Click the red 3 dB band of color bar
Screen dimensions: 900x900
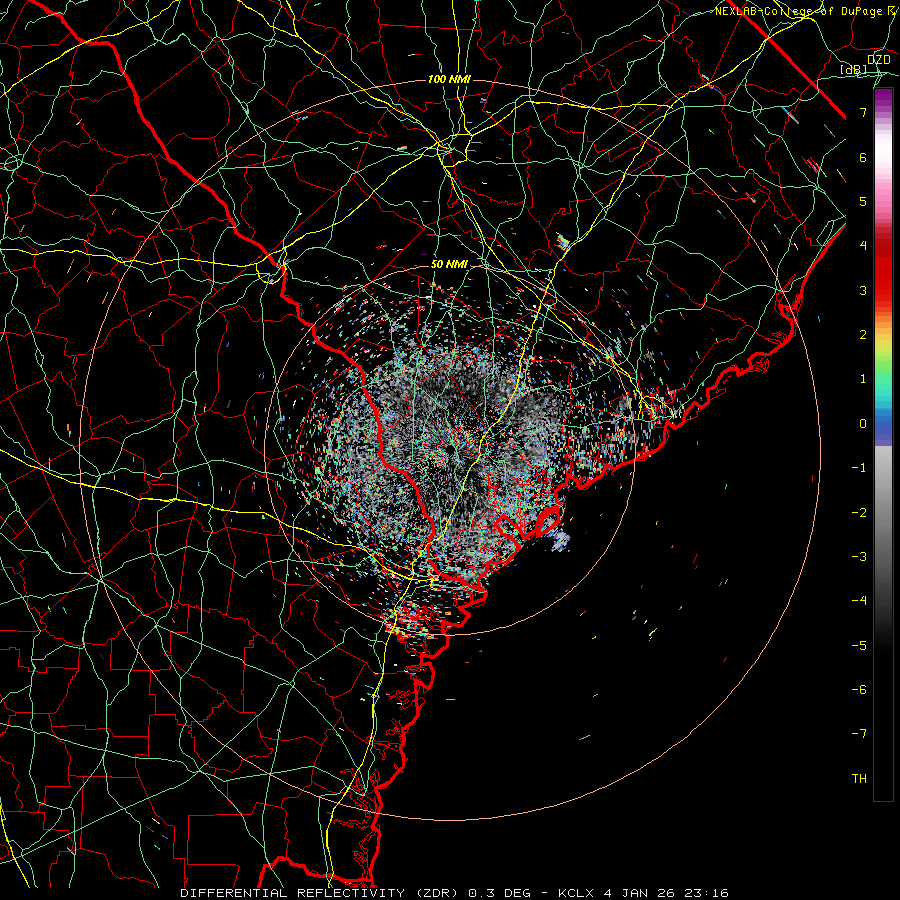(883, 290)
